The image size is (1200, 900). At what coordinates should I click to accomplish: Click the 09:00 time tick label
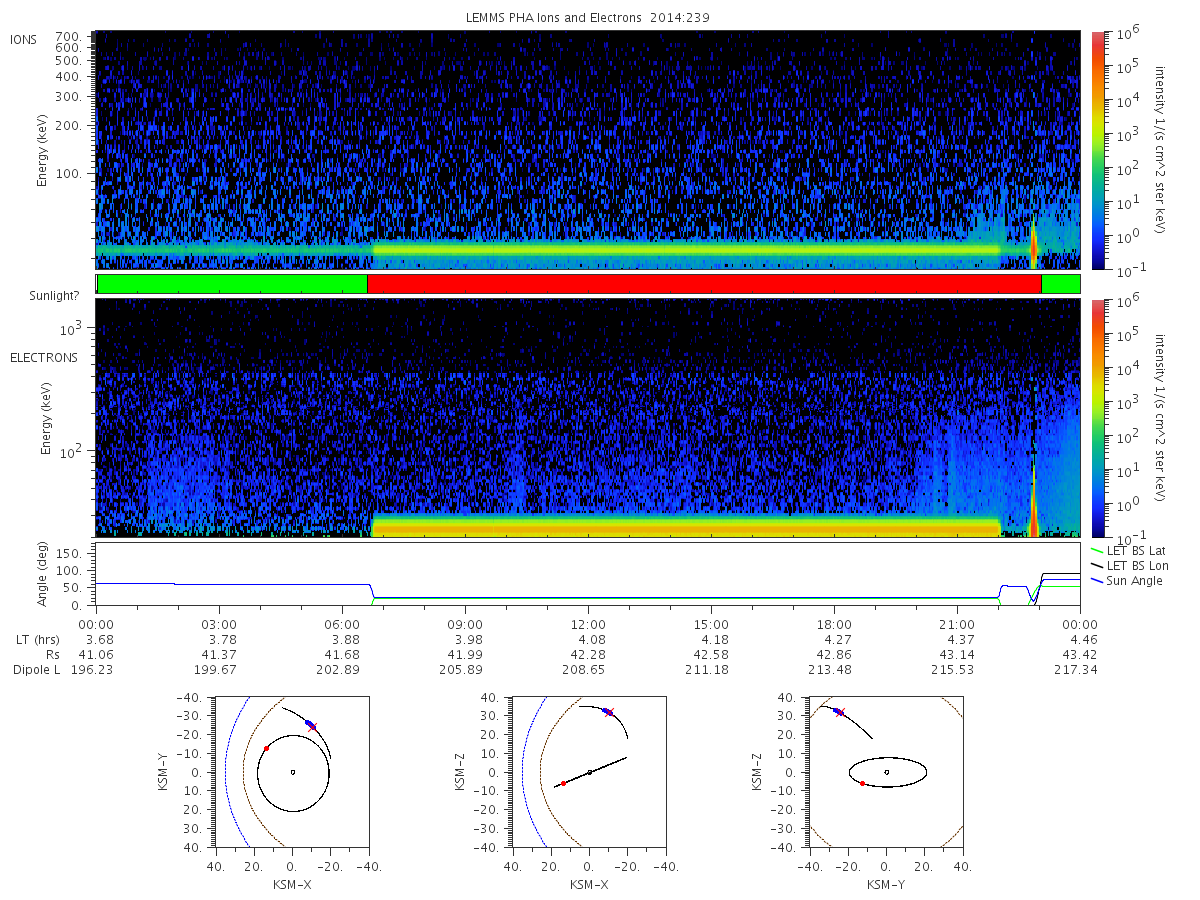[x=465, y=625]
